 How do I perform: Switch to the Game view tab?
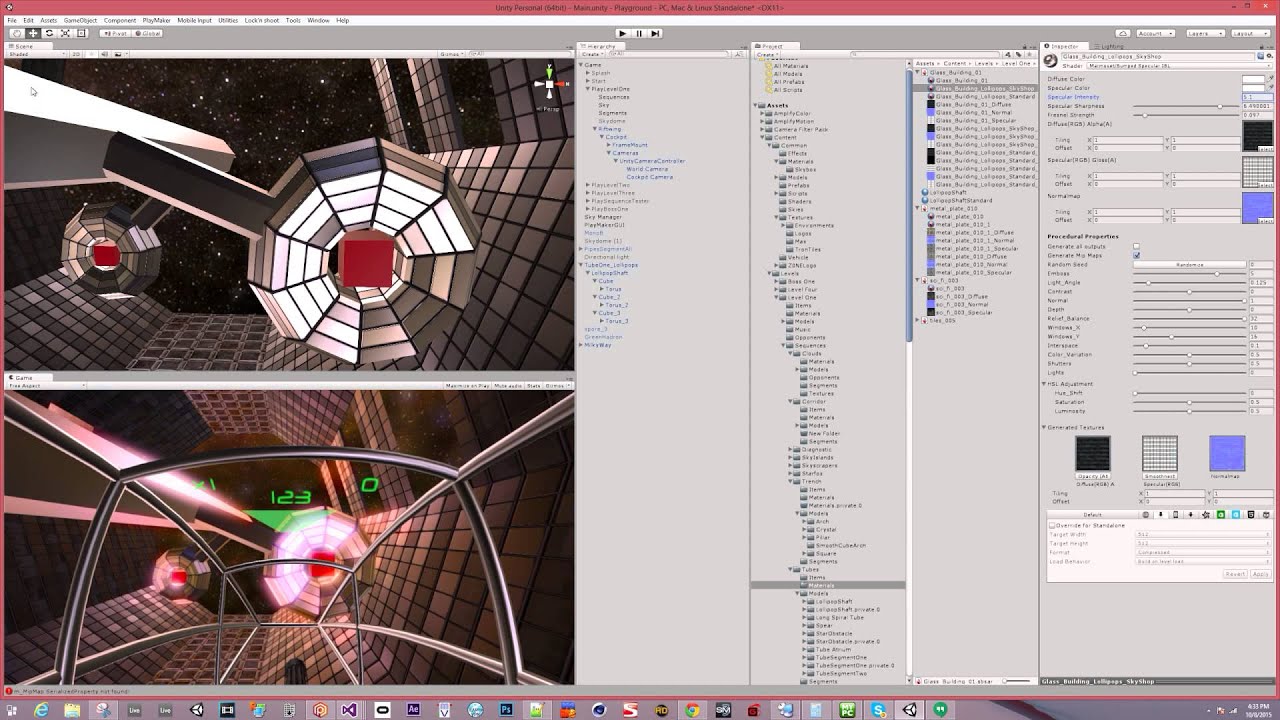click(22, 377)
